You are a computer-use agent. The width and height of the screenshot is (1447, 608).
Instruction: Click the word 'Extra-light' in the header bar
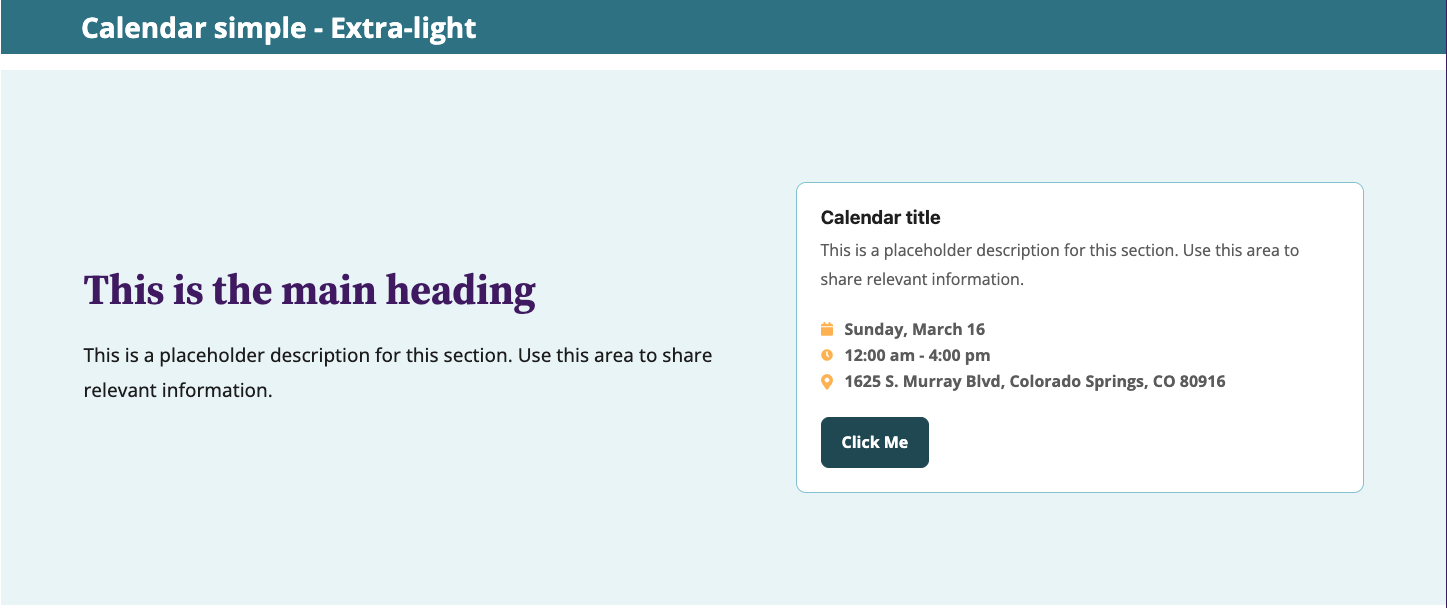click(403, 28)
